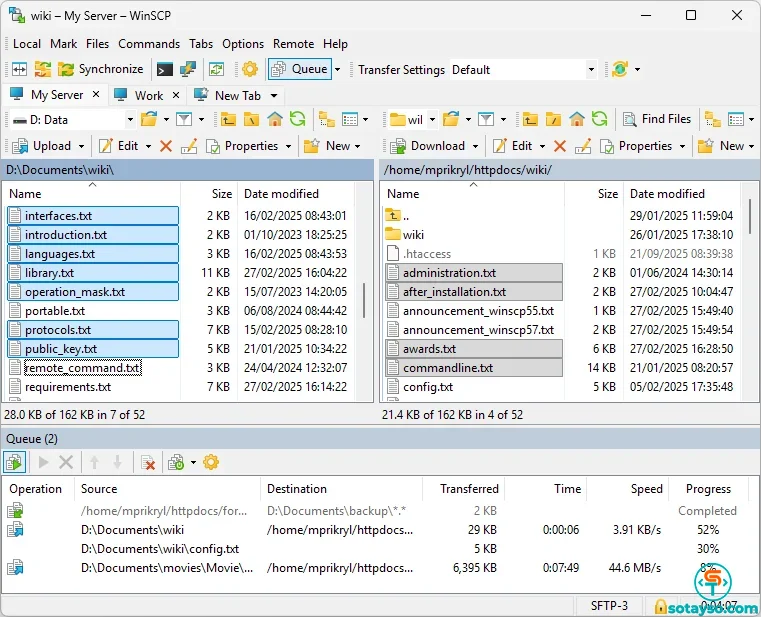The width and height of the screenshot is (761, 617).
Task: Click the local panel Properties button
Action: coord(242,146)
